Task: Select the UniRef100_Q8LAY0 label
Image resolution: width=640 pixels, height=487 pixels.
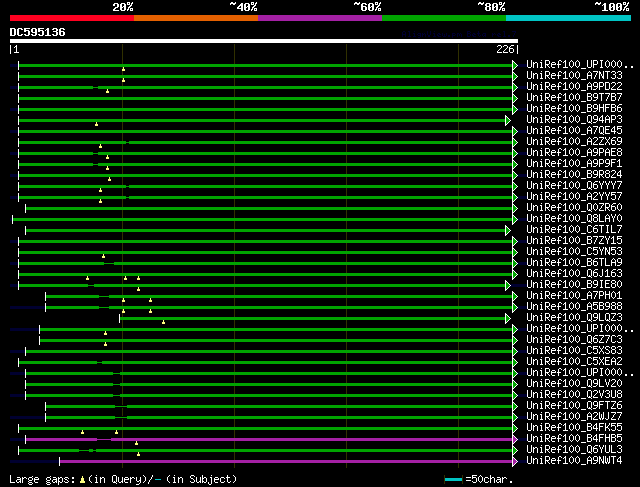Action: pos(574,219)
